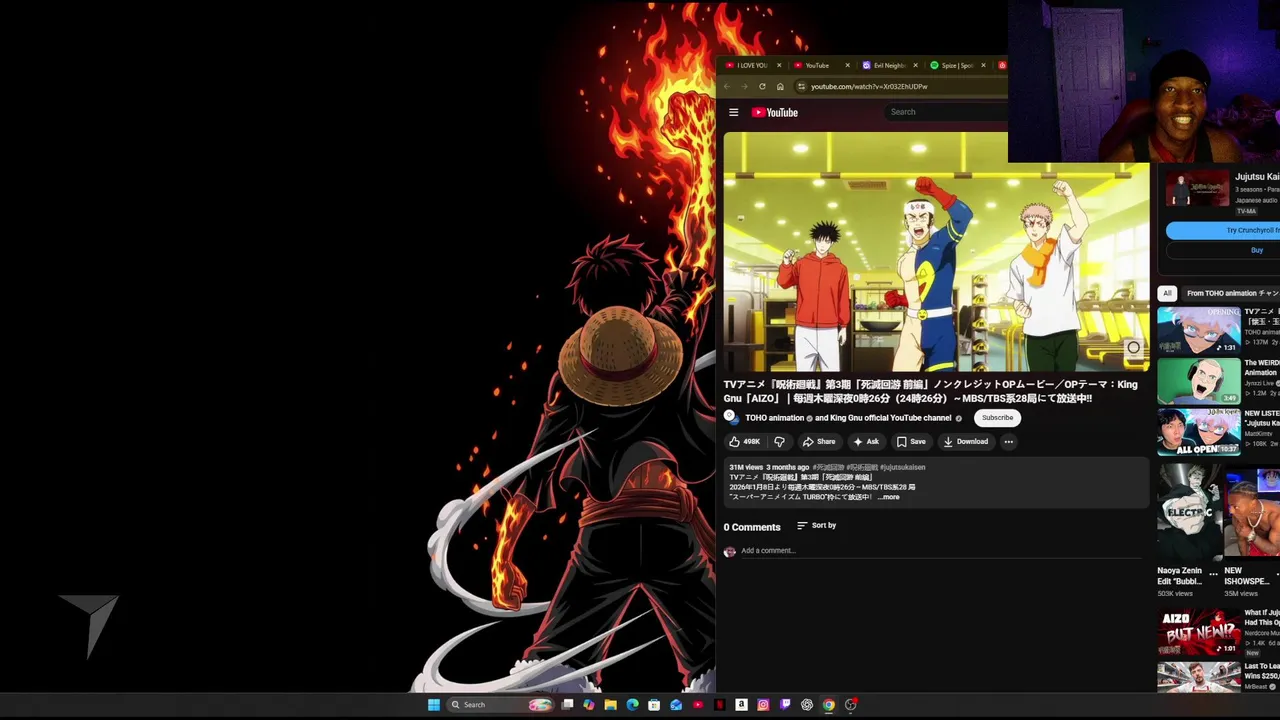Open the AIZO BUT NEW video thumbnail
The width and height of the screenshot is (1280, 720).
[1199, 632]
